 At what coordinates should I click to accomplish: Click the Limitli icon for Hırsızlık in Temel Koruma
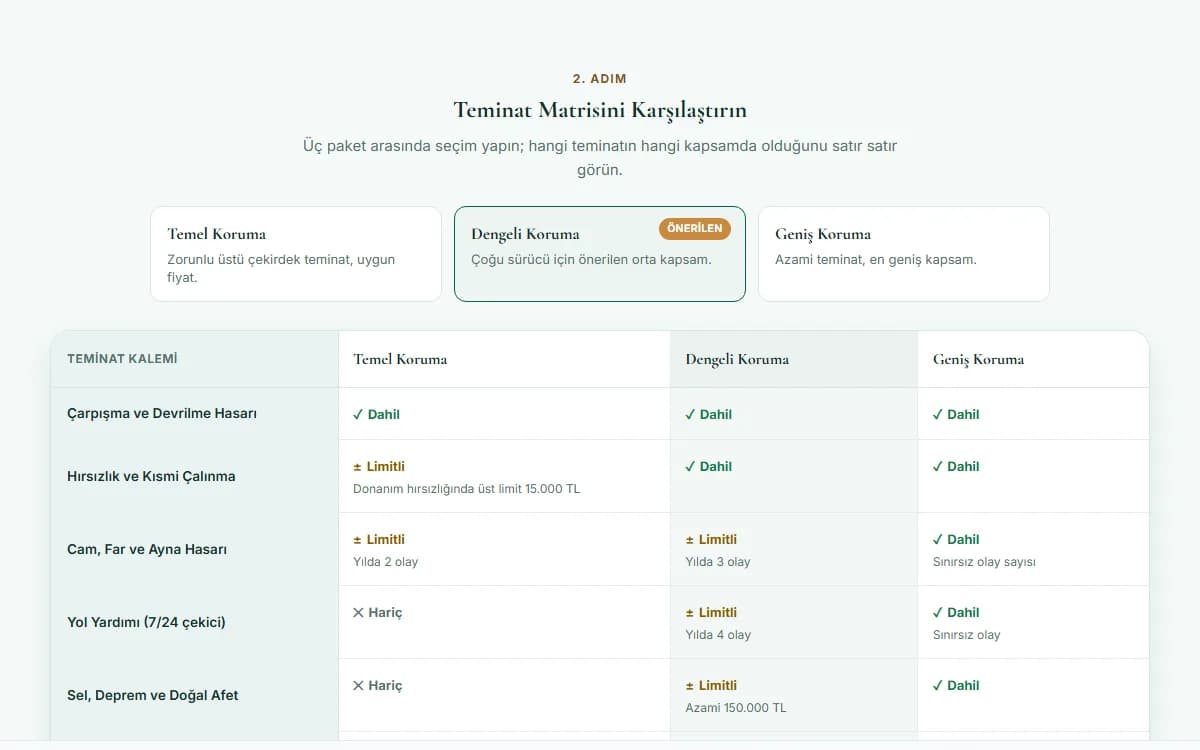point(358,466)
